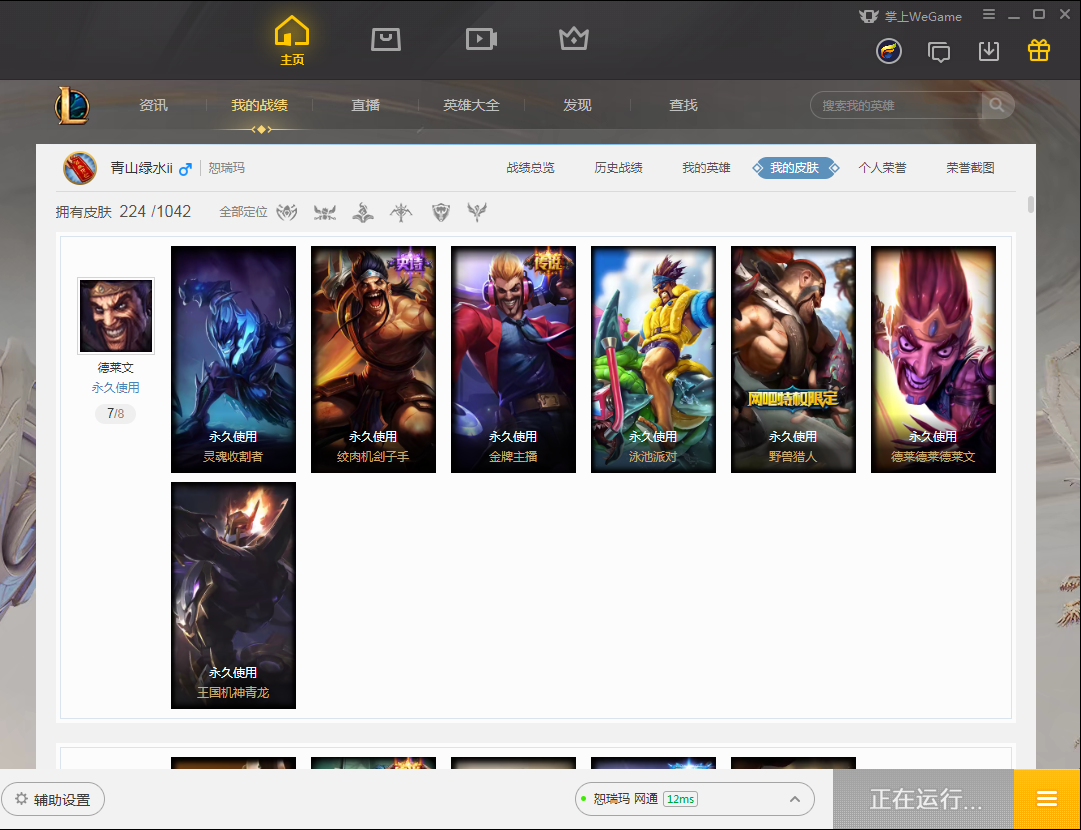Open the 战绩总览 sub-tab
This screenshot has height=830, width=1081.
530,168
